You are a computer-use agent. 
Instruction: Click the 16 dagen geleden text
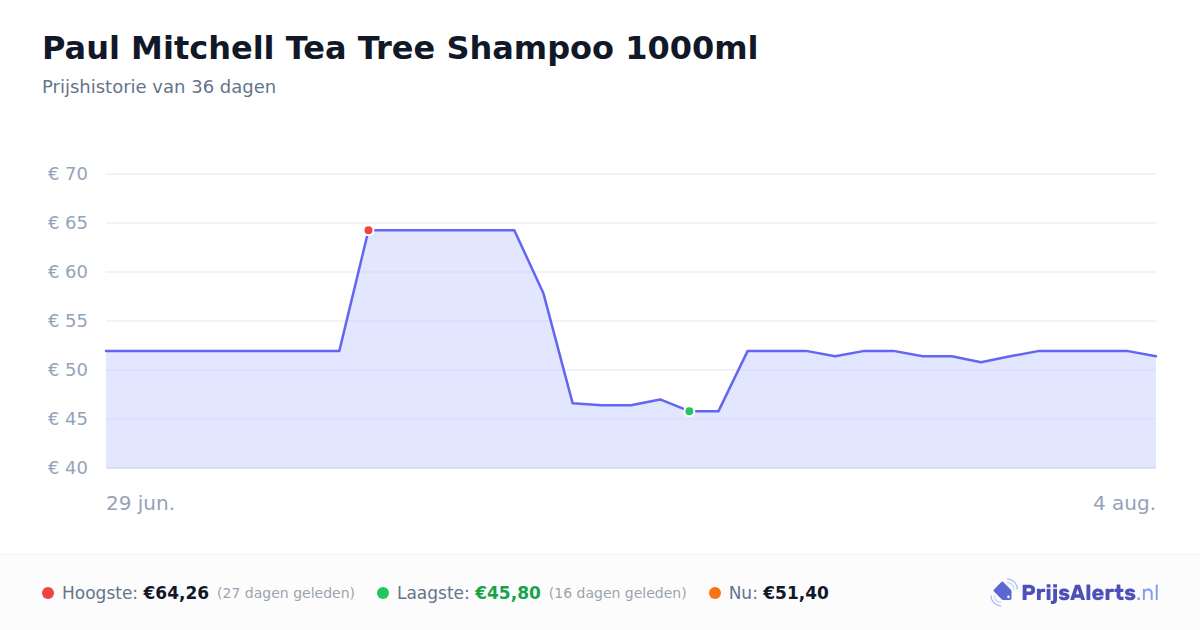(x=618, y=593)
